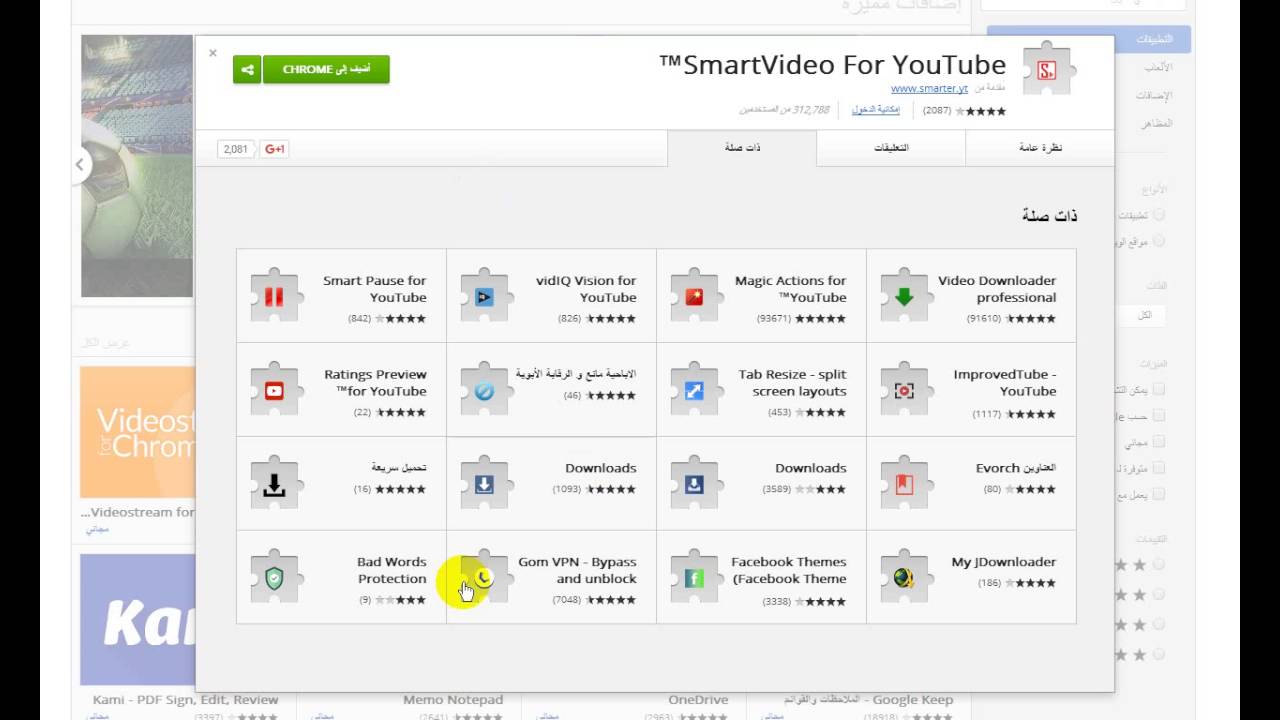
Task: Open the www.smarter.yt link
Action: tap(929, 88)
